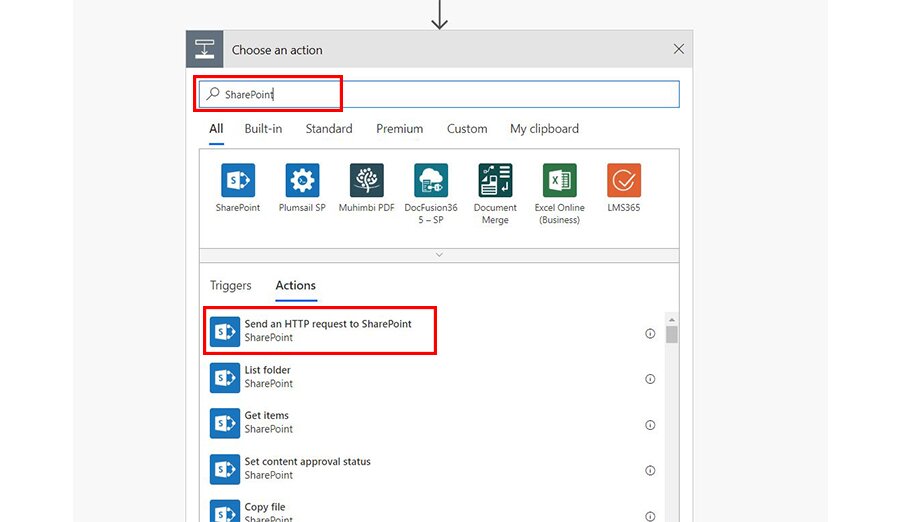Open the My clipboard tab
This screenshot has width=900, height=522.
(544, 129)
